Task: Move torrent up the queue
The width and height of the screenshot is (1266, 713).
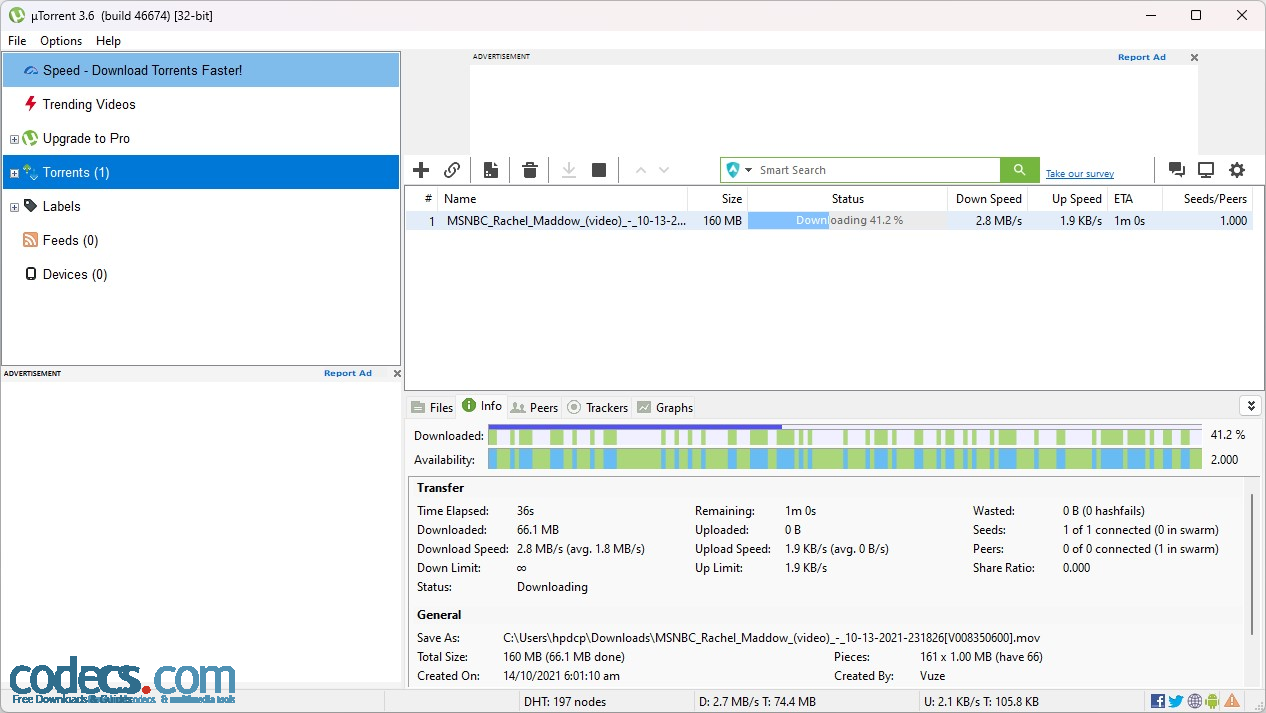Action: pyautogui.click(x=641, y=170)
